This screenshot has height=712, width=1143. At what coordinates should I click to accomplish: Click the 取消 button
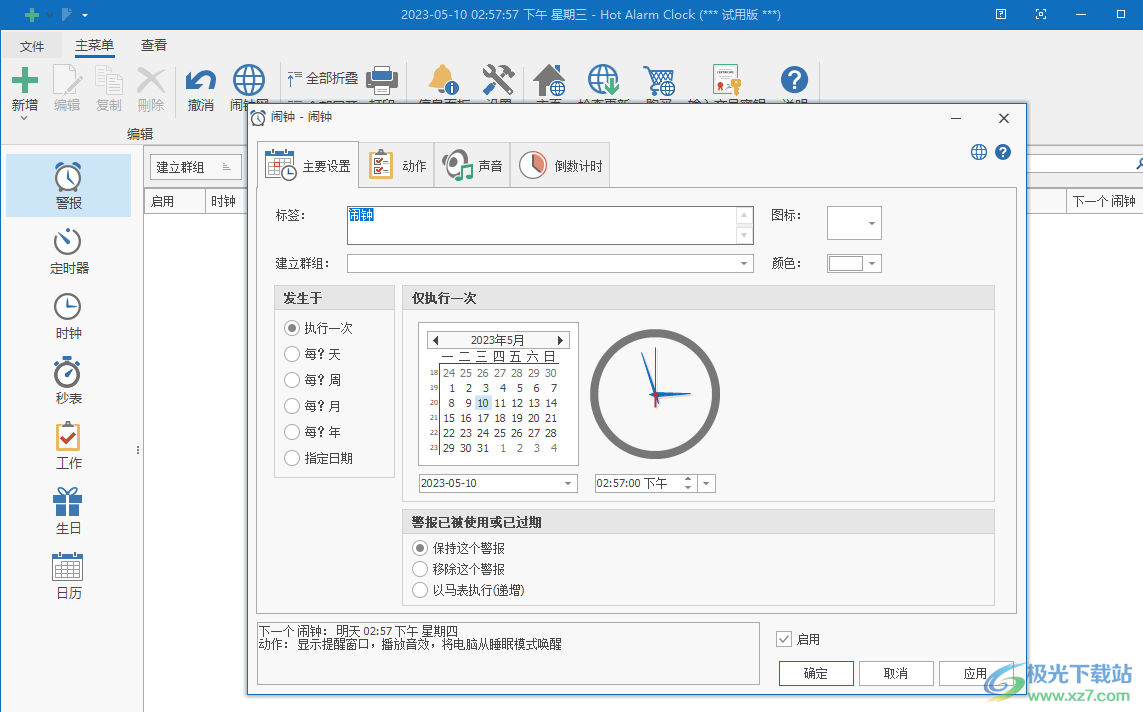[x=896, y=673]
